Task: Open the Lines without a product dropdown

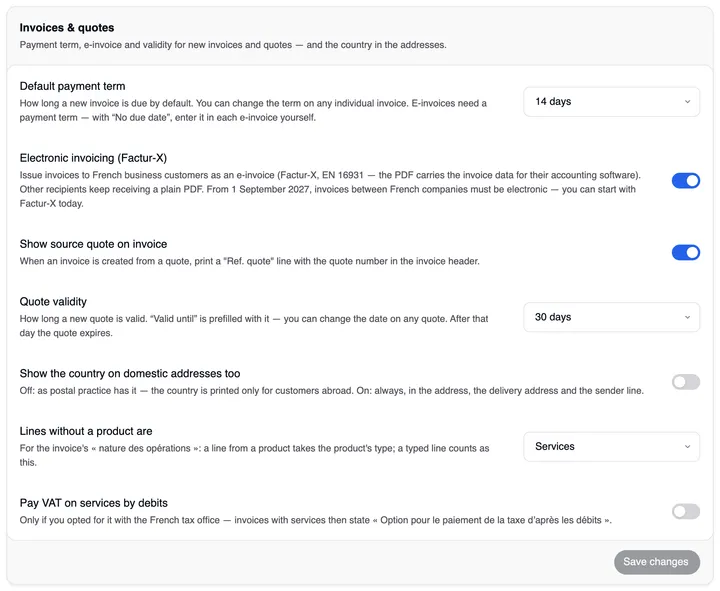Action: coord(611,446)
